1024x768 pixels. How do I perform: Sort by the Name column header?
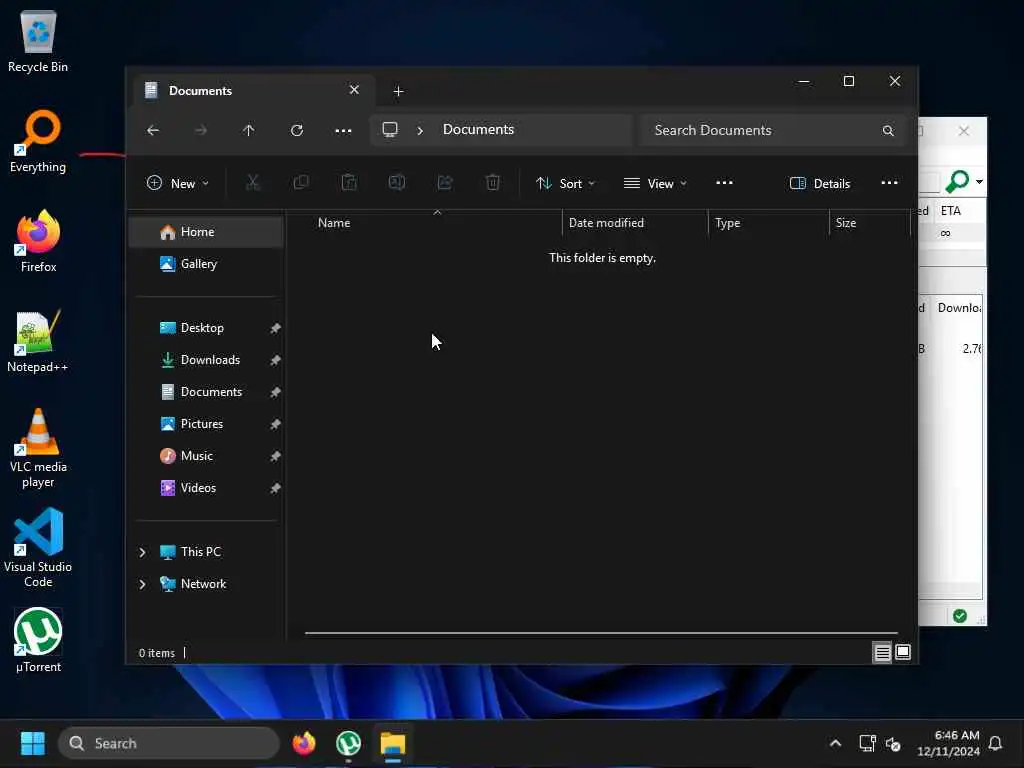tap(436, 223)
